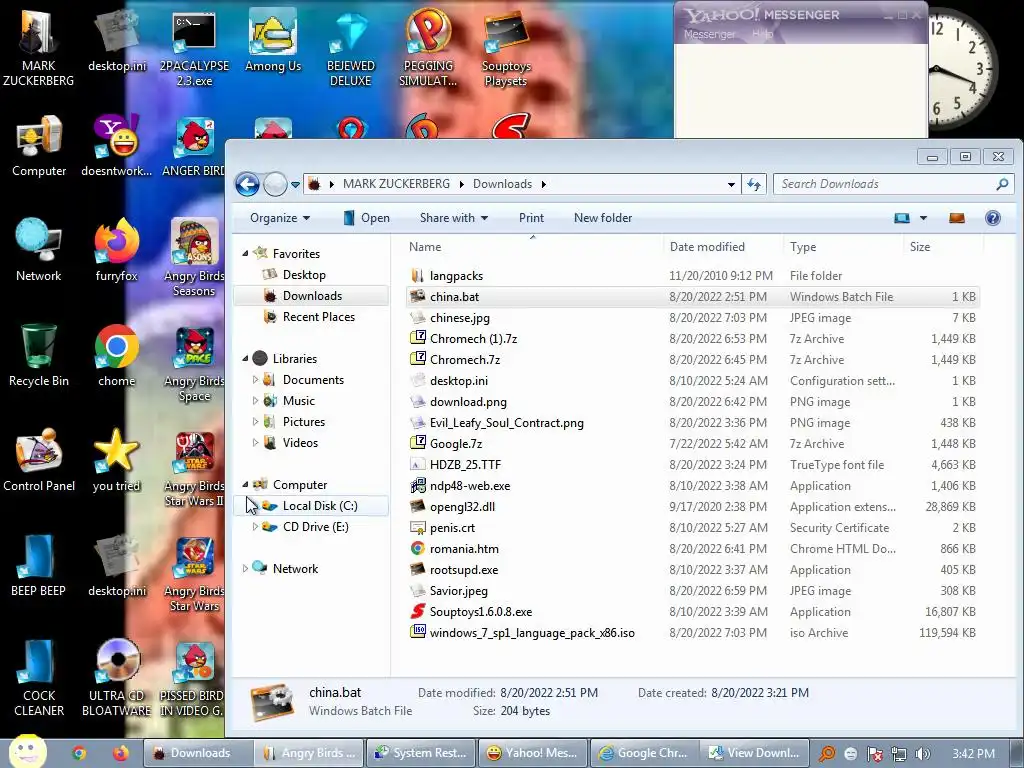This screenshot has height=768, width=1024.
Task: Select Local Disk (C:) in the tree
Action: coord(319,505)
